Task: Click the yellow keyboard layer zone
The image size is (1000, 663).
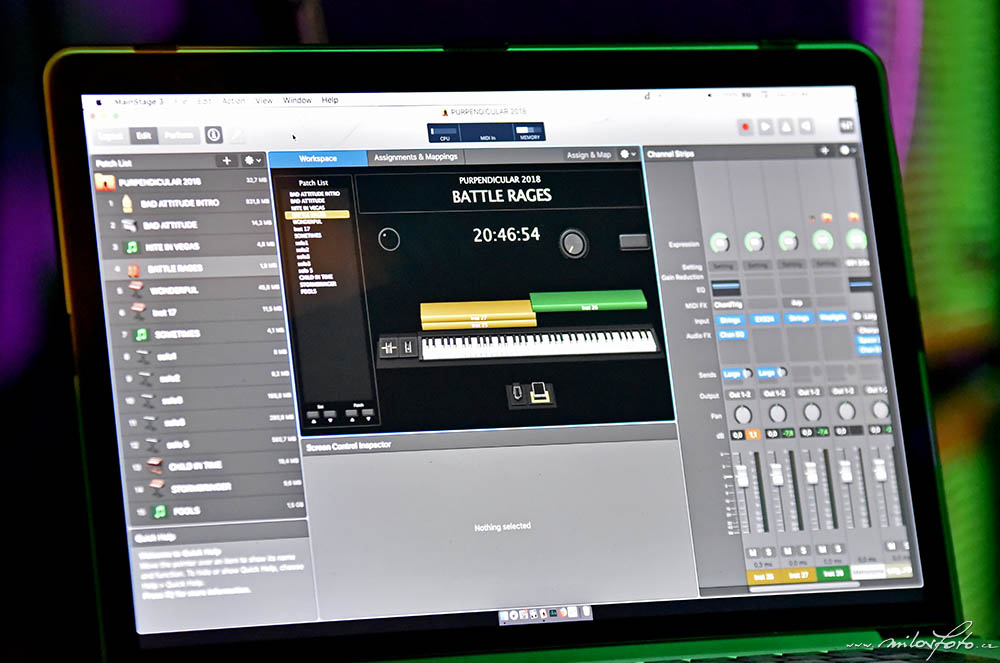Action: point(477,315)
